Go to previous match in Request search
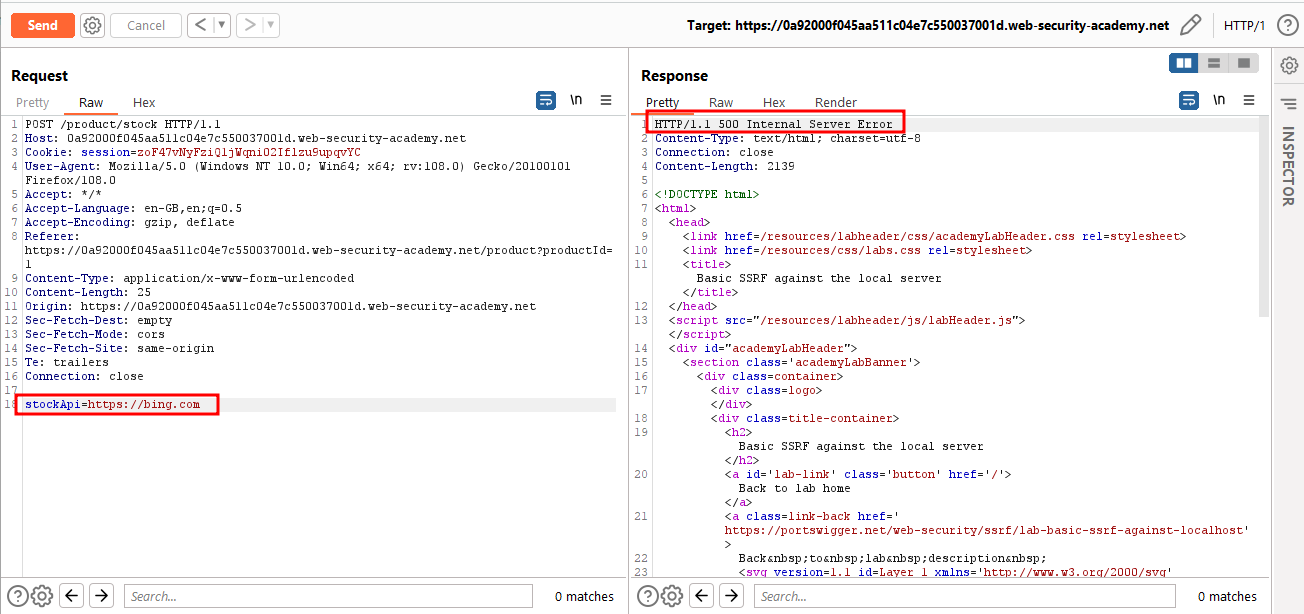 pyautogui.click(x=71, y=596)
